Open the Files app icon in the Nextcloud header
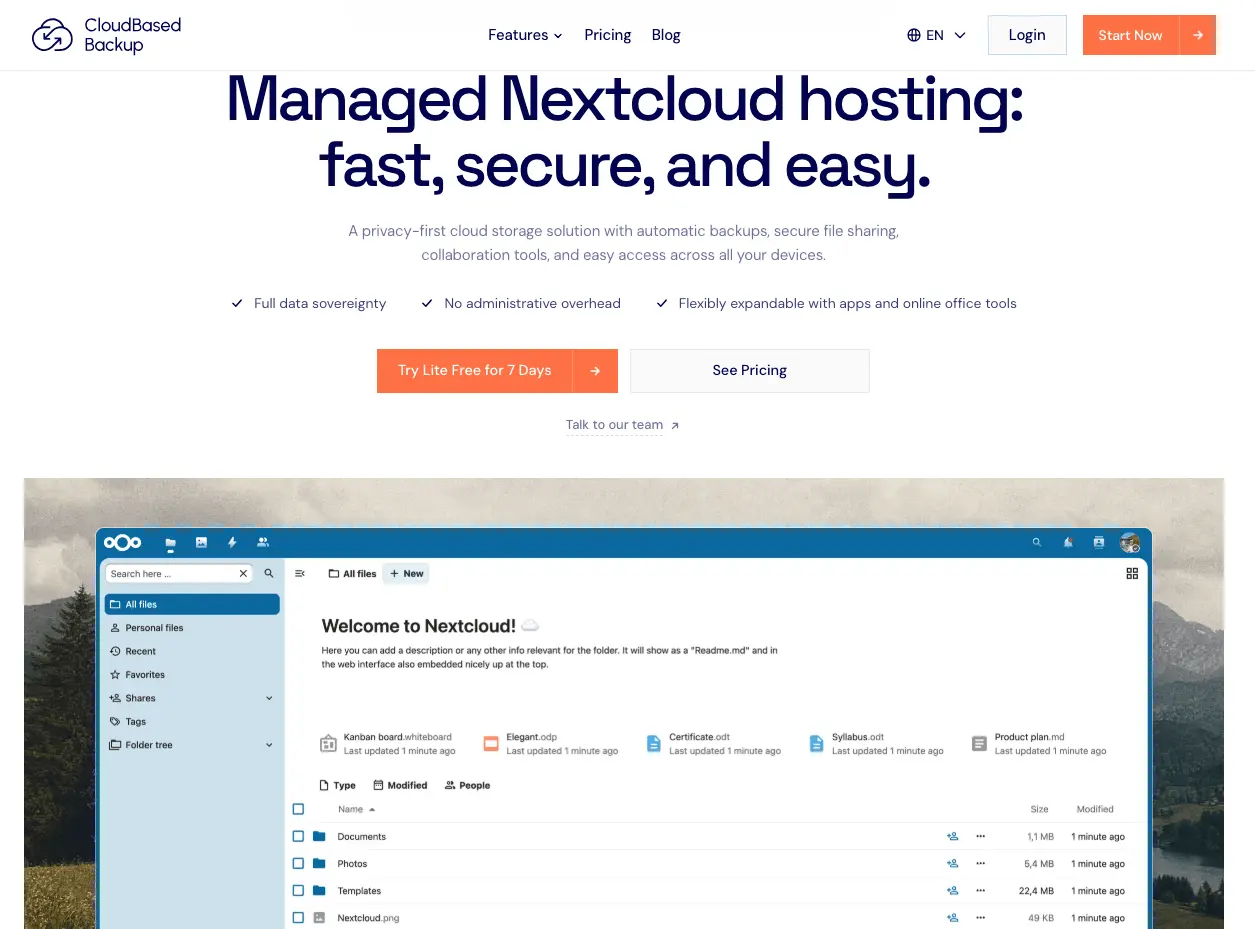The width and height of the screenshot is (1255, 929). [x=171, y=543]
